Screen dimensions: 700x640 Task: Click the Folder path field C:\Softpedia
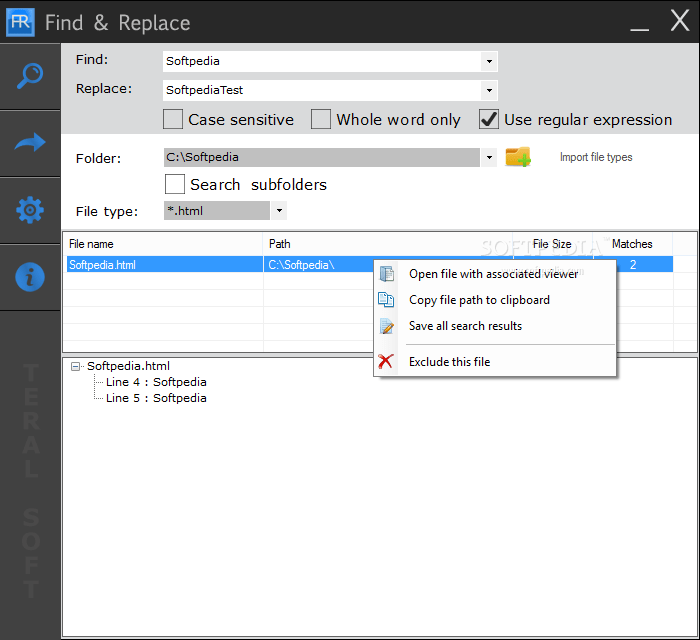(x=322, y=157)
